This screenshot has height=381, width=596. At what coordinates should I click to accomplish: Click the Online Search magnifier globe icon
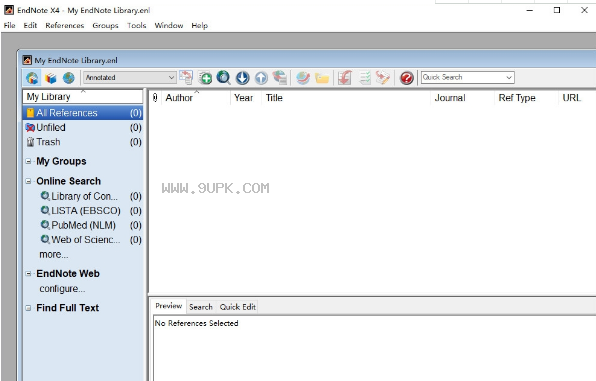[x=224, y=78]
